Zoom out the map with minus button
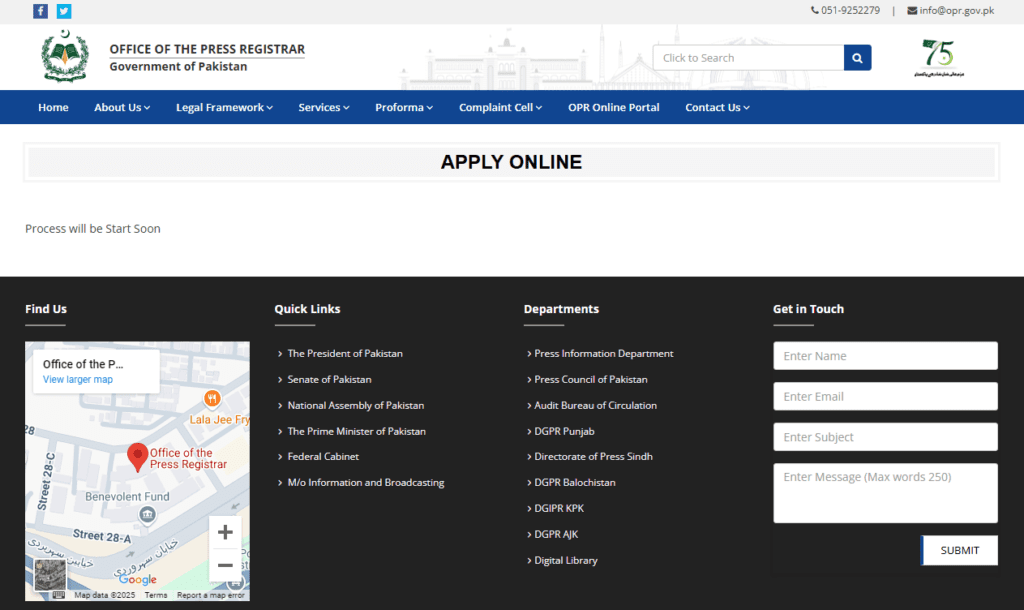 [x=225, y=565]
